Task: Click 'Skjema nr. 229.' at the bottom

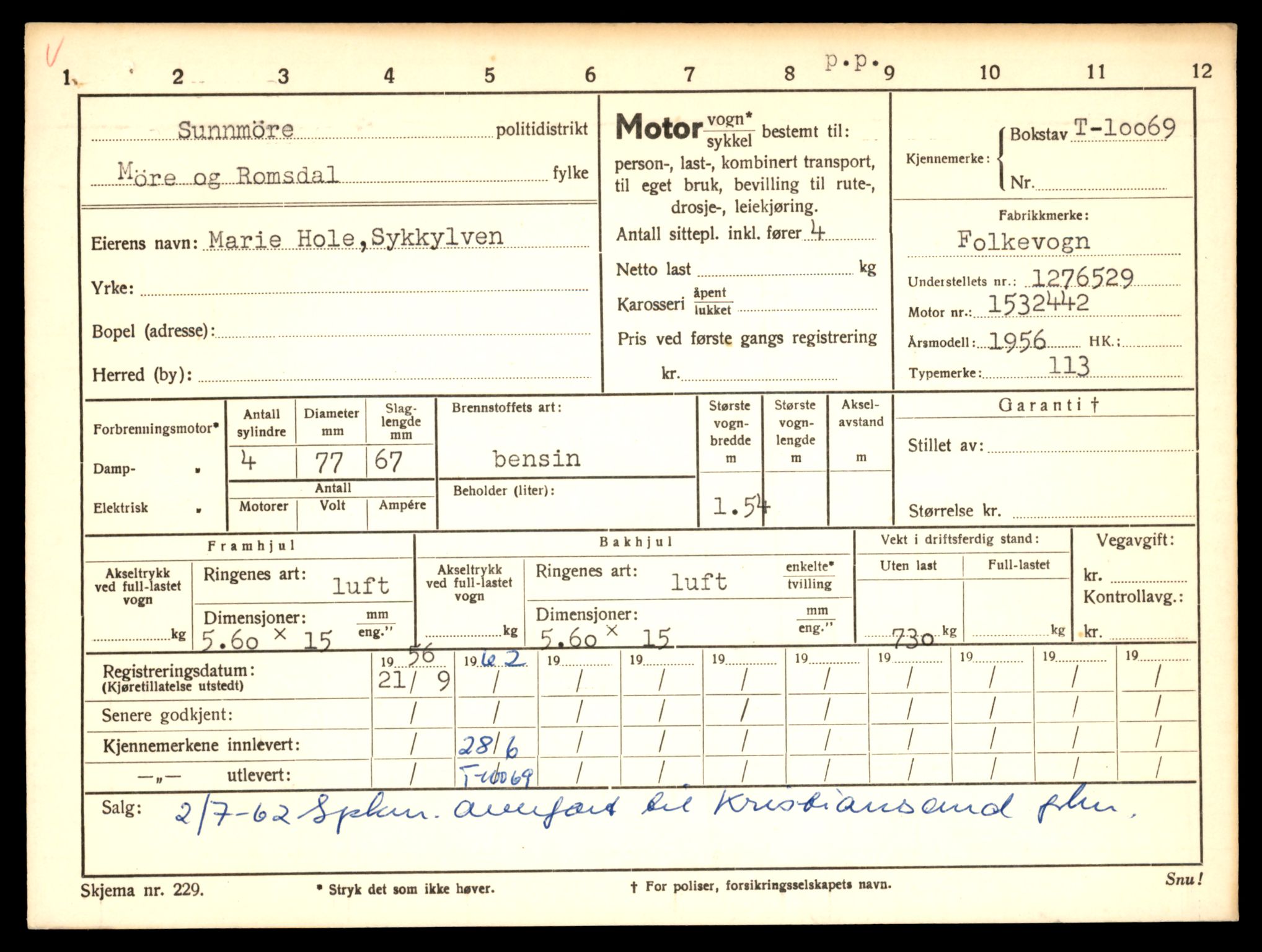Action: pyautogui.click(x=142, y=891)
